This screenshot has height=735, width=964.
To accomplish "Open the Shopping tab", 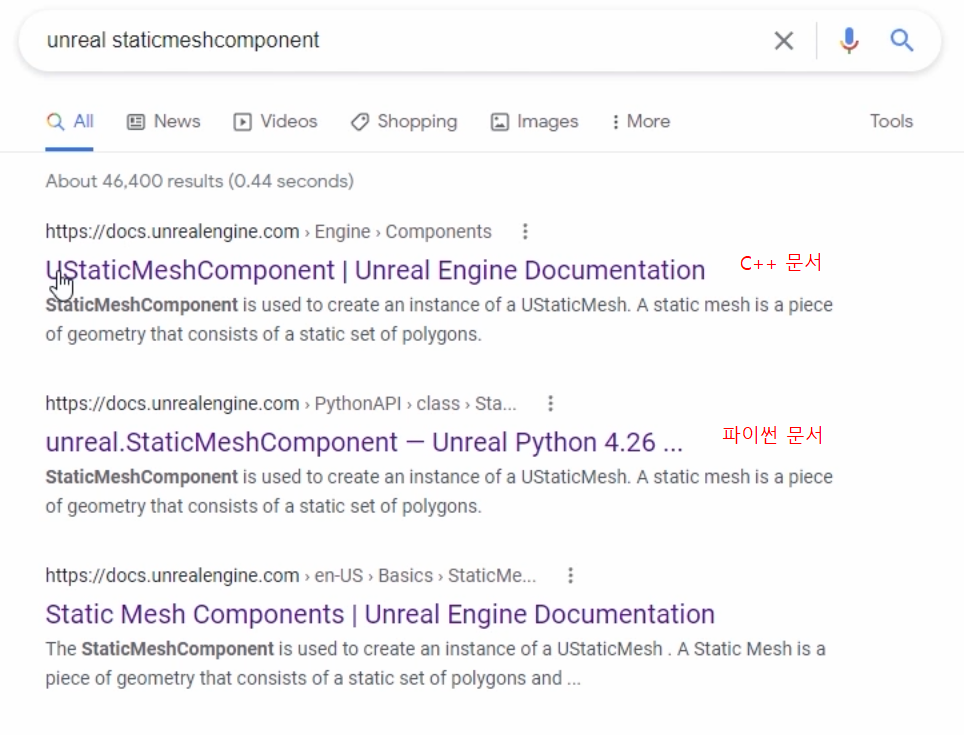I will click(x=404, y=122).
